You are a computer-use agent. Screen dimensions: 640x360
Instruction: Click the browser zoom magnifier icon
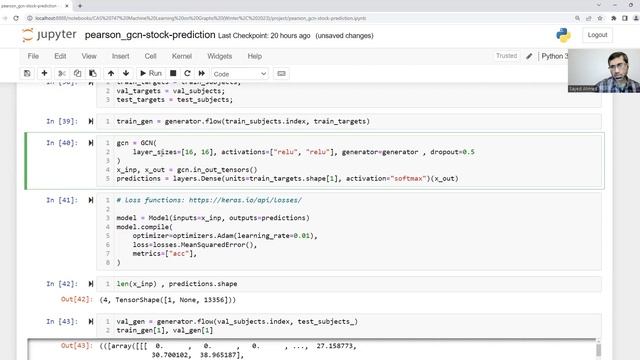click(577, 18)
